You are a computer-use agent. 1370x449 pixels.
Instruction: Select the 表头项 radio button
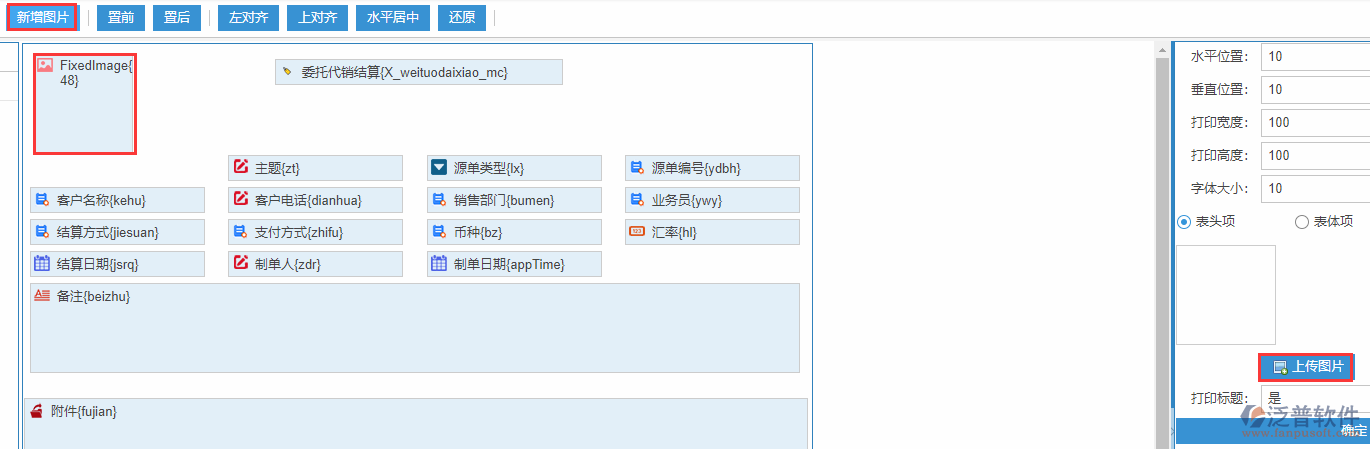(1184, 222)
